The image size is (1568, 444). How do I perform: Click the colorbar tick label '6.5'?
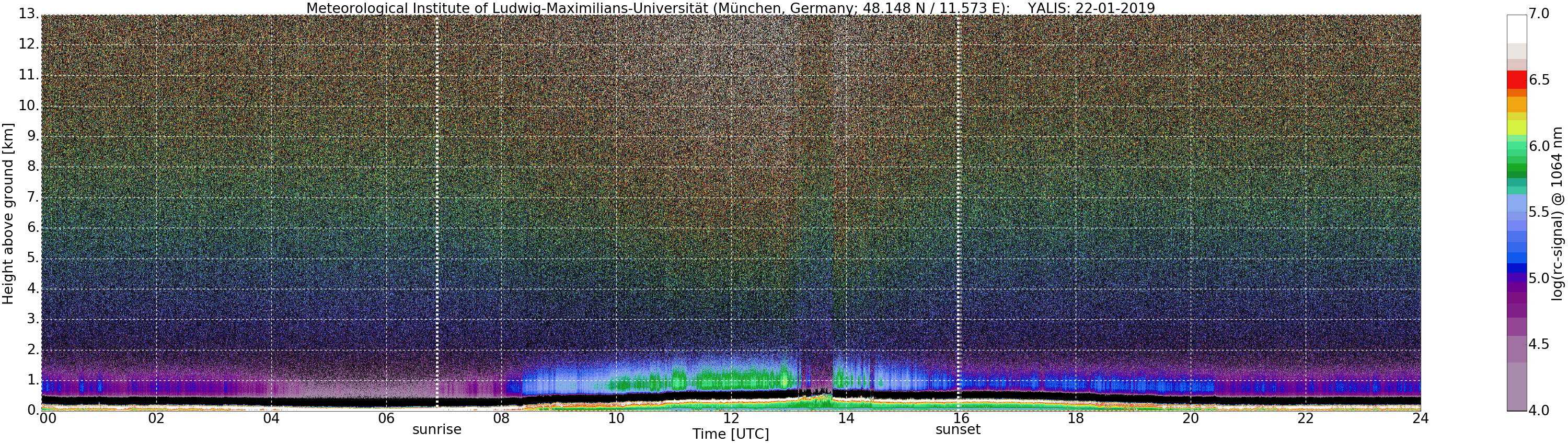pos(1539,80)
